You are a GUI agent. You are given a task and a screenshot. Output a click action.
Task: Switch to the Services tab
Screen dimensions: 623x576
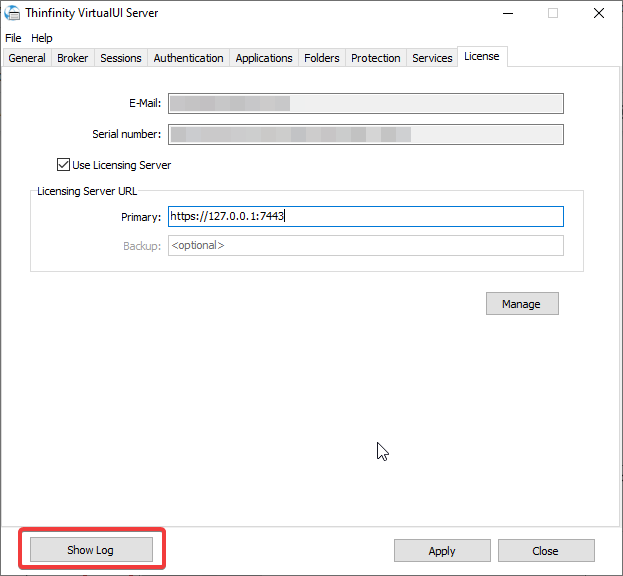(x=432, y=58)
